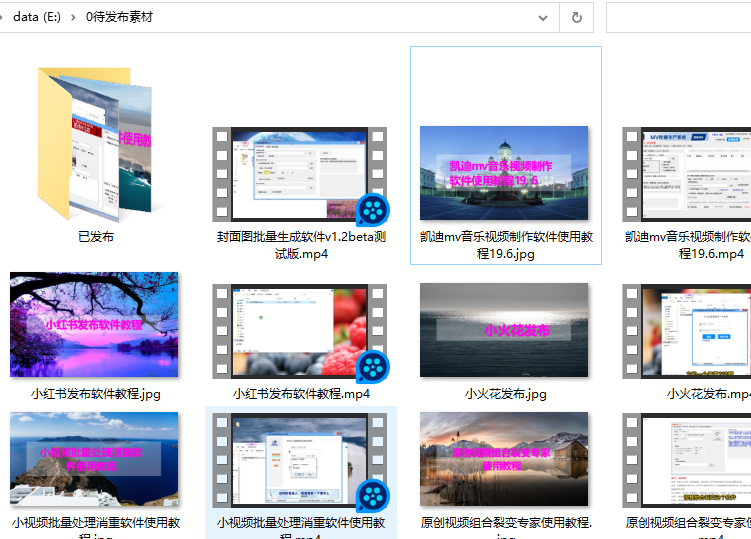The width and height of the screenshot is (751, 539).
Task: Select 小红书发布软件教程.jpg image thumbnail
Action: (x=94, y=324)
